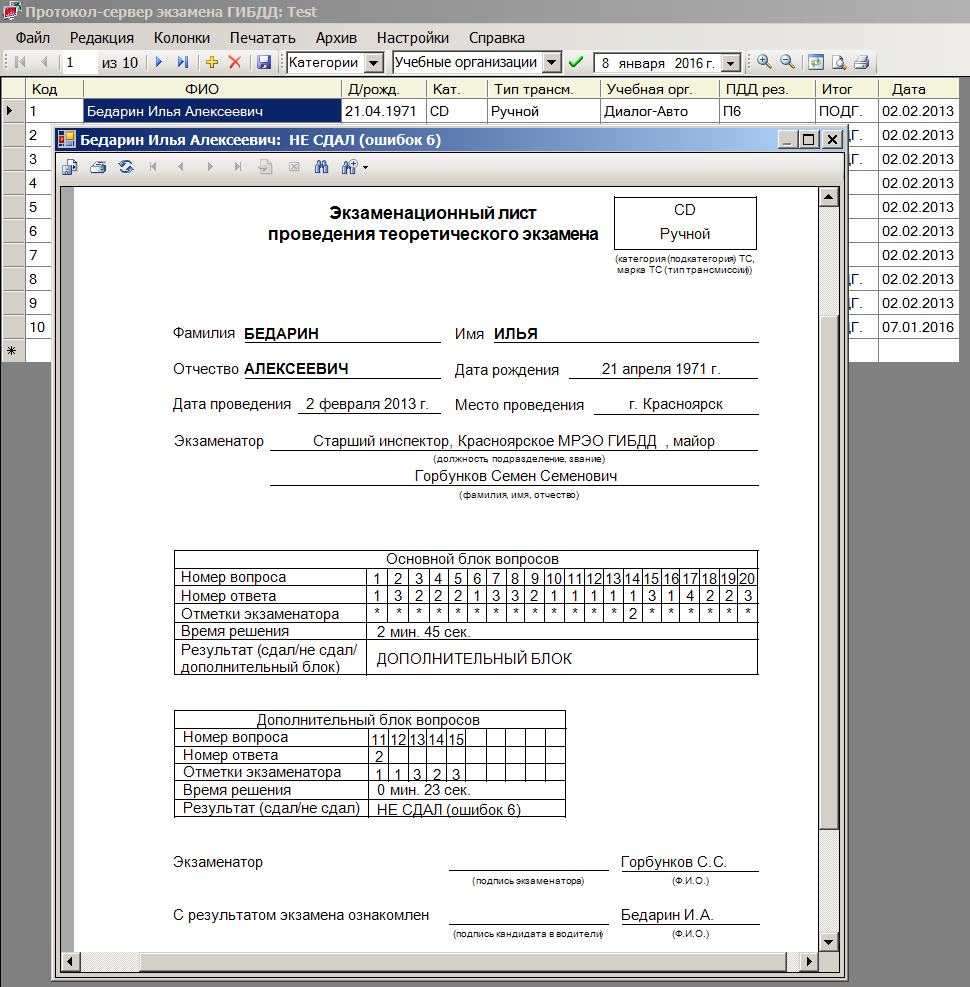The image size is (970, 987).
Task: Apply filter with green checkmark
Action: [575, 62]
